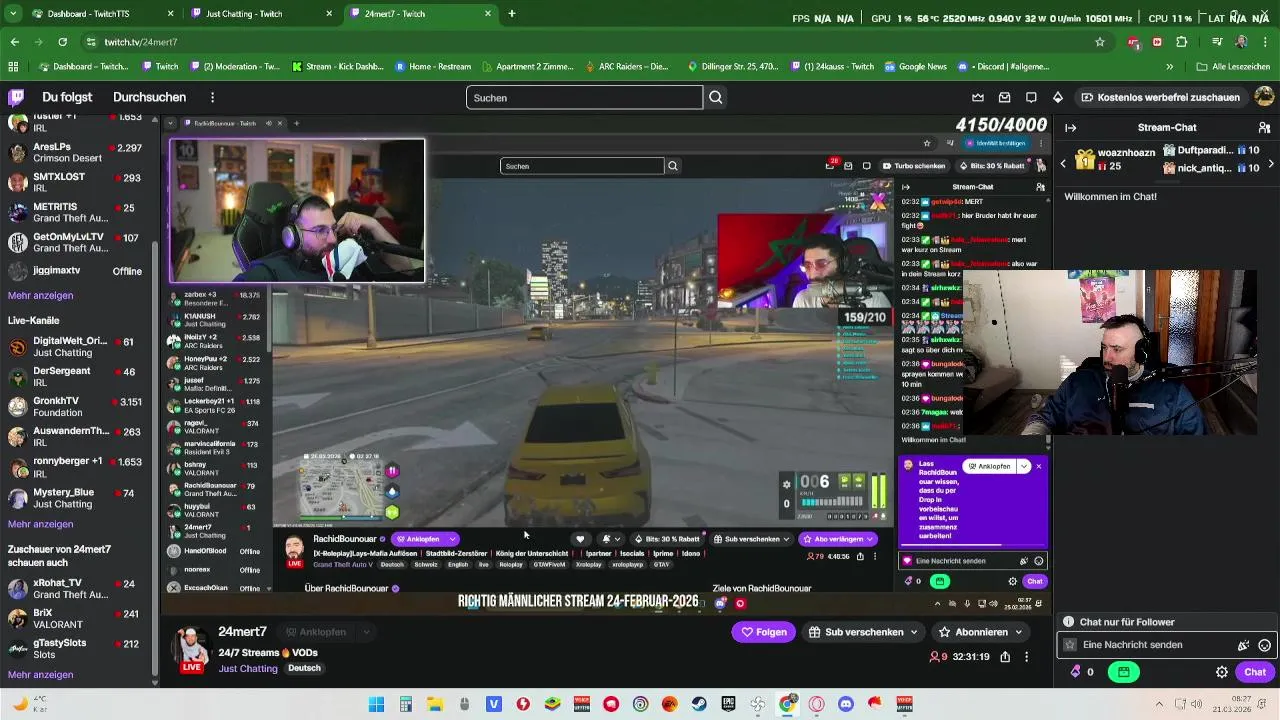The width and height of the screenshot is (1280, 720).
Task: Open Discord from the taskbar
Action: 846,704
